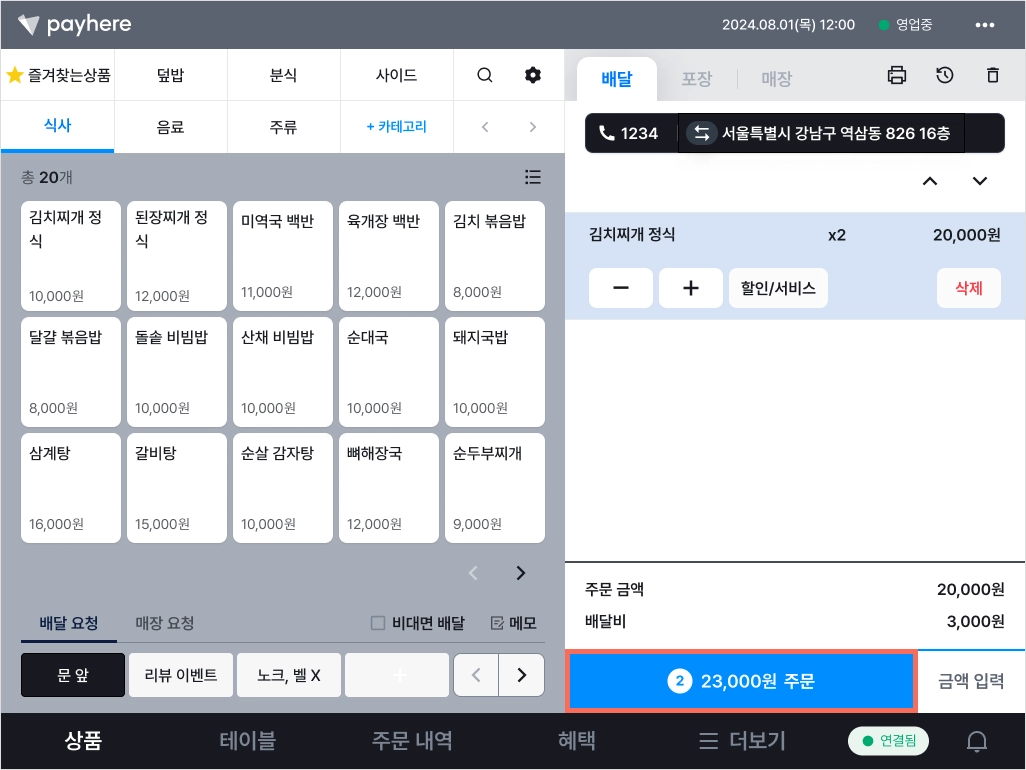Go to next product page chevron

tap(521, 573)
